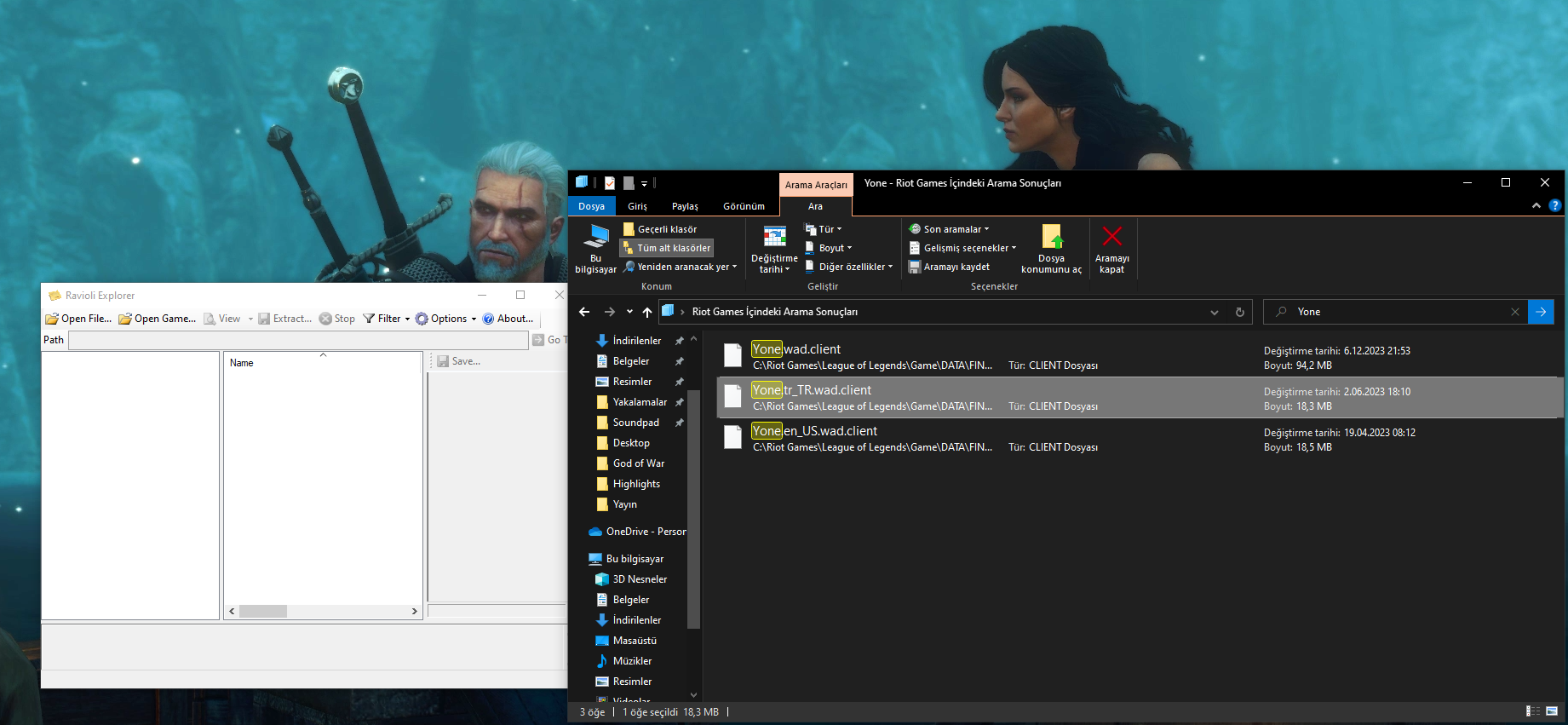Open Yeniden aranacak yer dropdown
Image resolution: width=1568 pixels, height=725 pixels.
coord(680,267)
